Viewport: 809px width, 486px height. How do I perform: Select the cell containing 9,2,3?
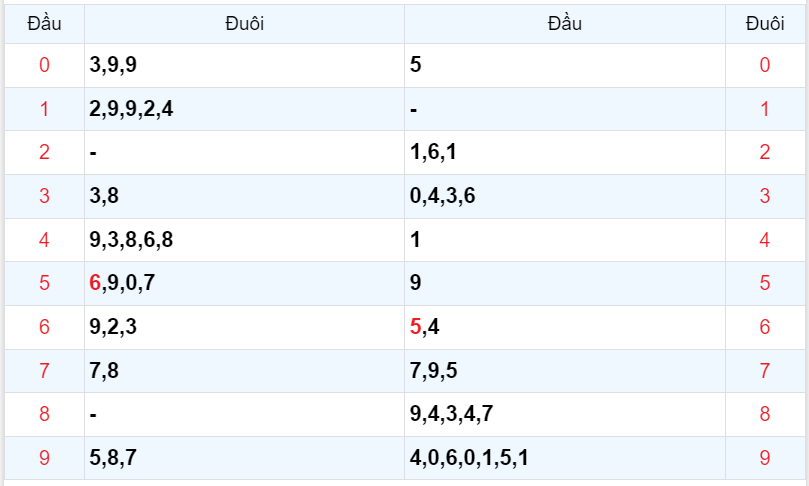[x=113, y=327]
